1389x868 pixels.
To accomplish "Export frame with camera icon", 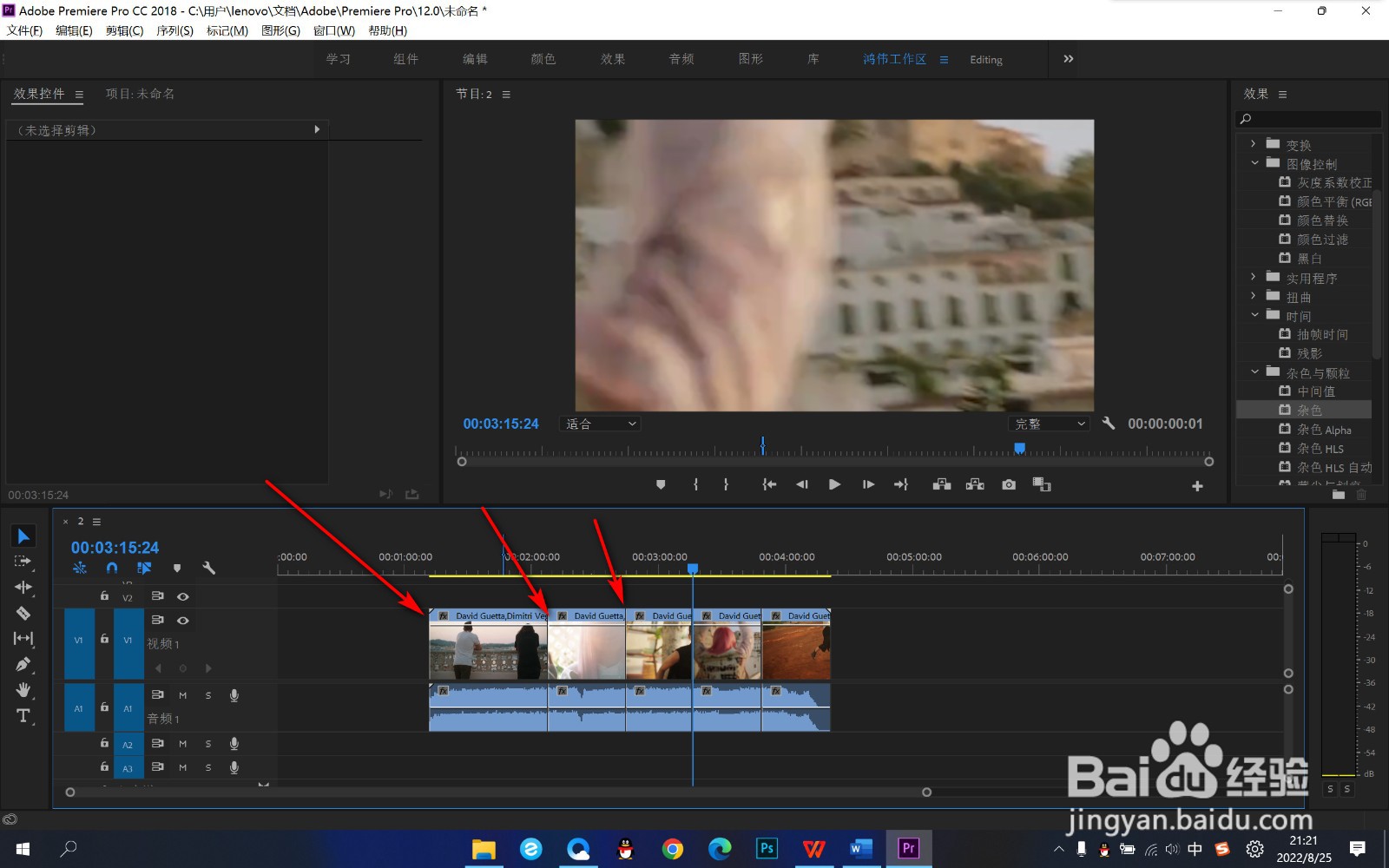I will (x=1009, y=484).
